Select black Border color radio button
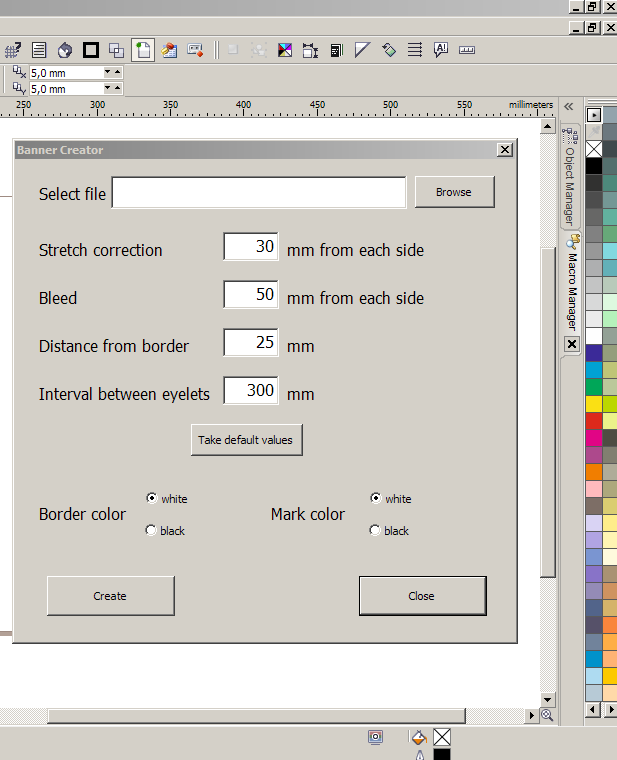Screen dimensions: 617x760 point(151,530)
